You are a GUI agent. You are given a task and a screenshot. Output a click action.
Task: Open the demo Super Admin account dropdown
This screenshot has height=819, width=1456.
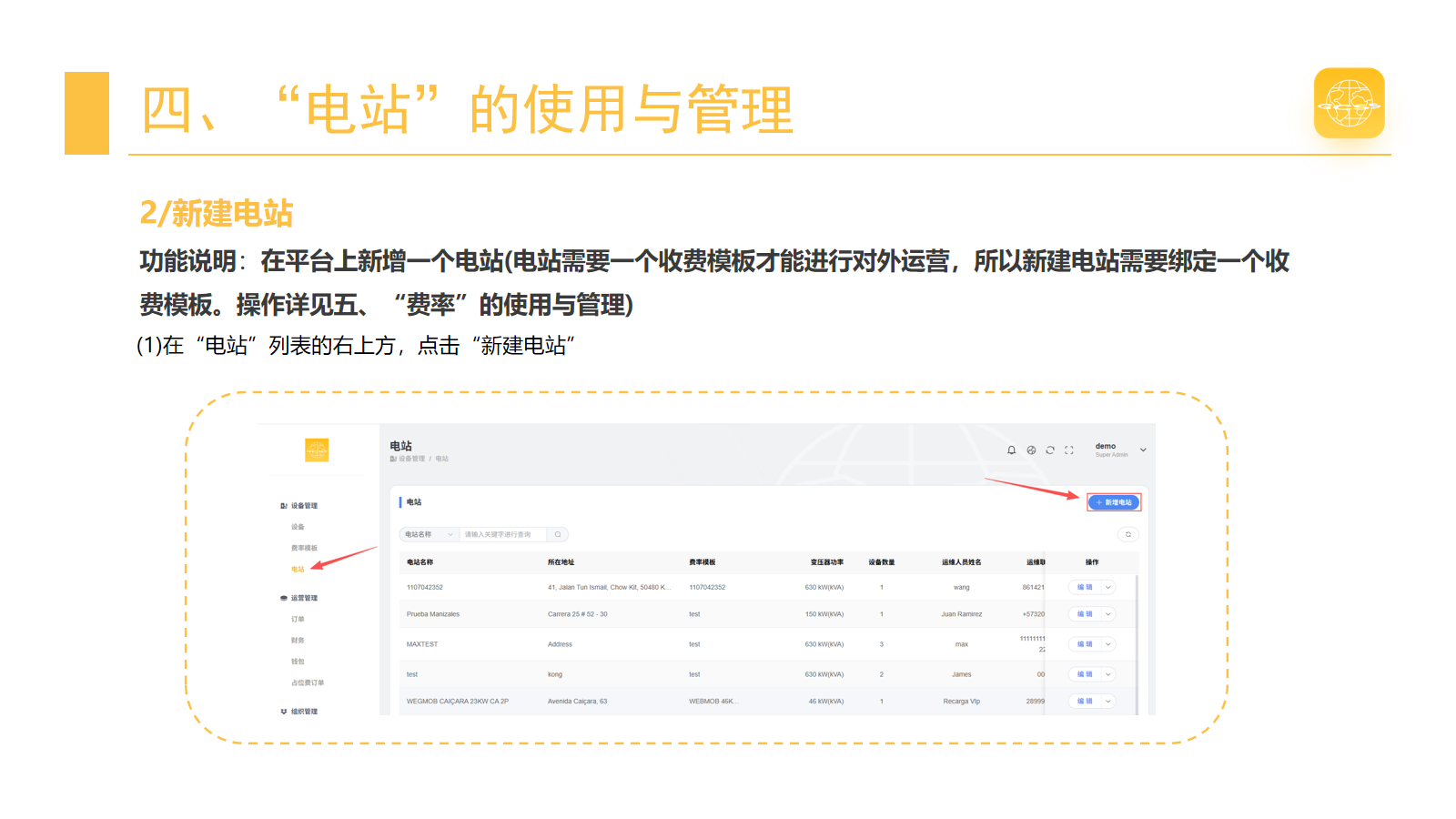pos(1120,450)
